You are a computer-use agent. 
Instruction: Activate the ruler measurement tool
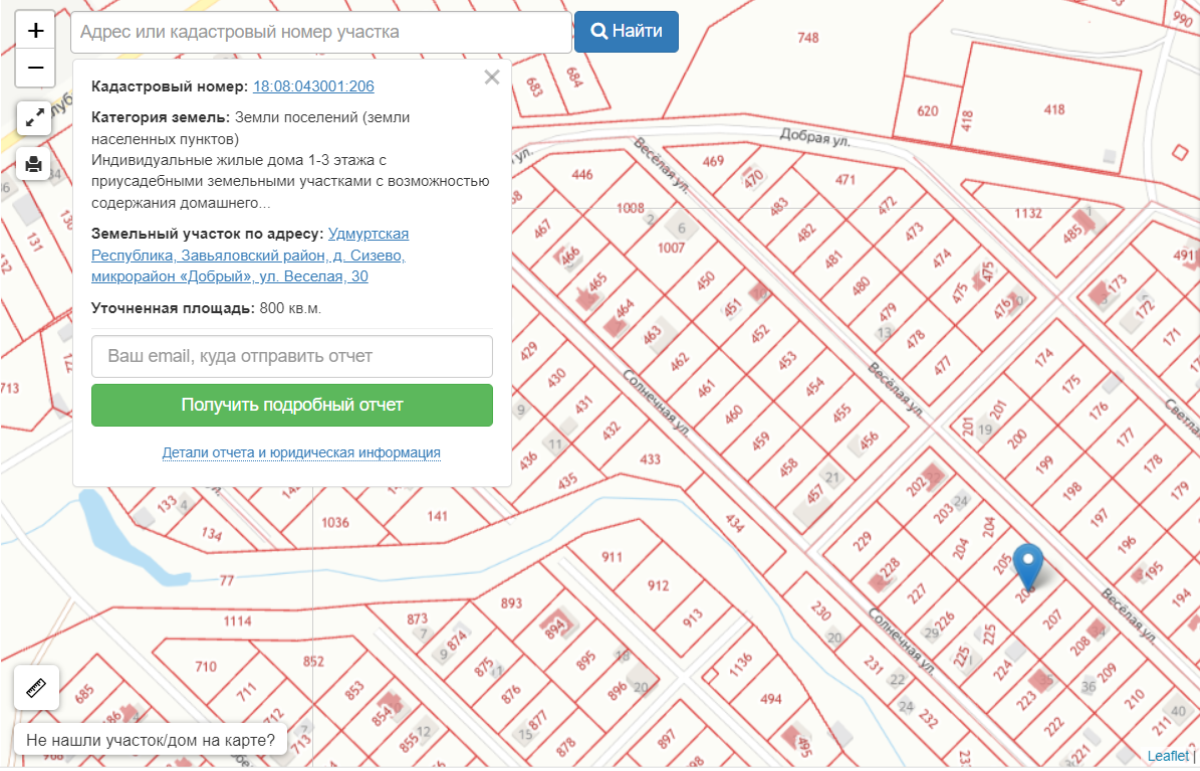coord(36,688)
